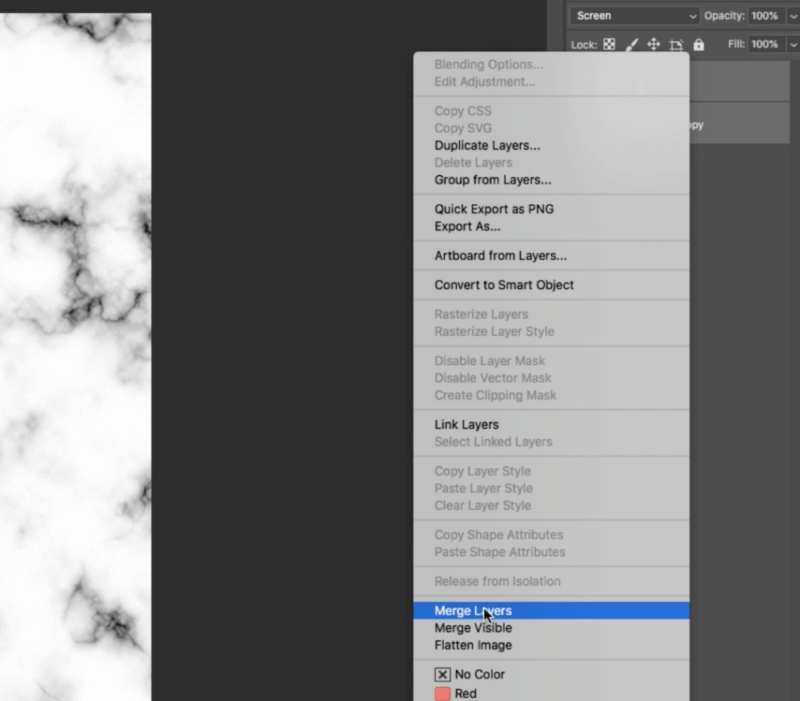Image resolution: width=800 pixels, height=701 pixels.
Task: Lock all layer properties with padlock
Action: tap(700, 44)
